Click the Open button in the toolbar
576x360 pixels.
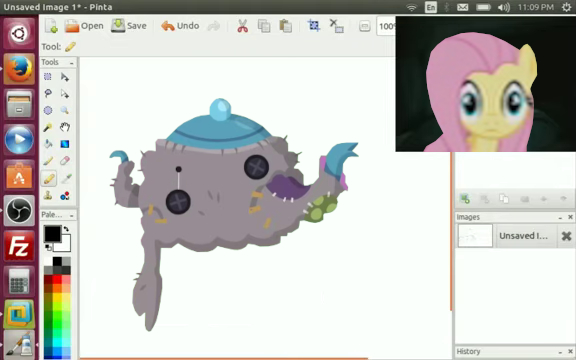[84, 26]
